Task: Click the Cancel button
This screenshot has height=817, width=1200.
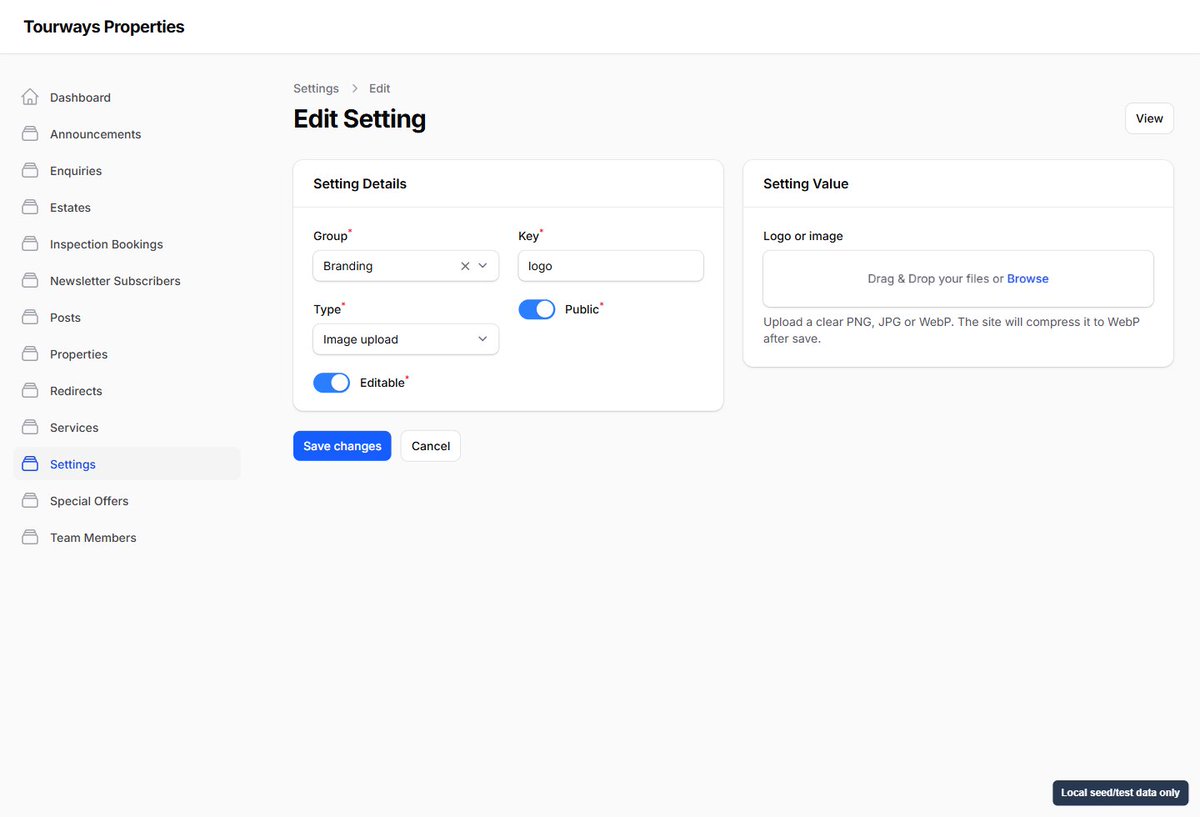Action: [x=431, y=446]
